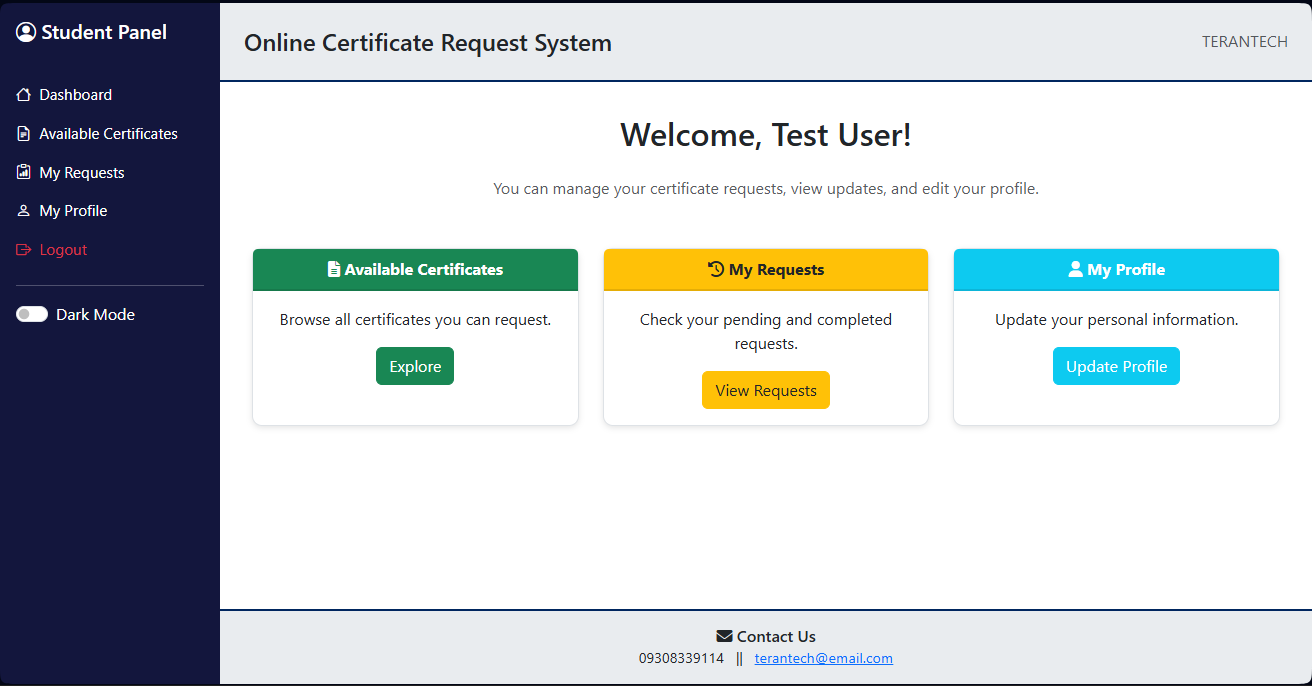Click the My Profile person icon in sidebar
This screenshot has width=1312, height=686.
[x=24, y=210]
